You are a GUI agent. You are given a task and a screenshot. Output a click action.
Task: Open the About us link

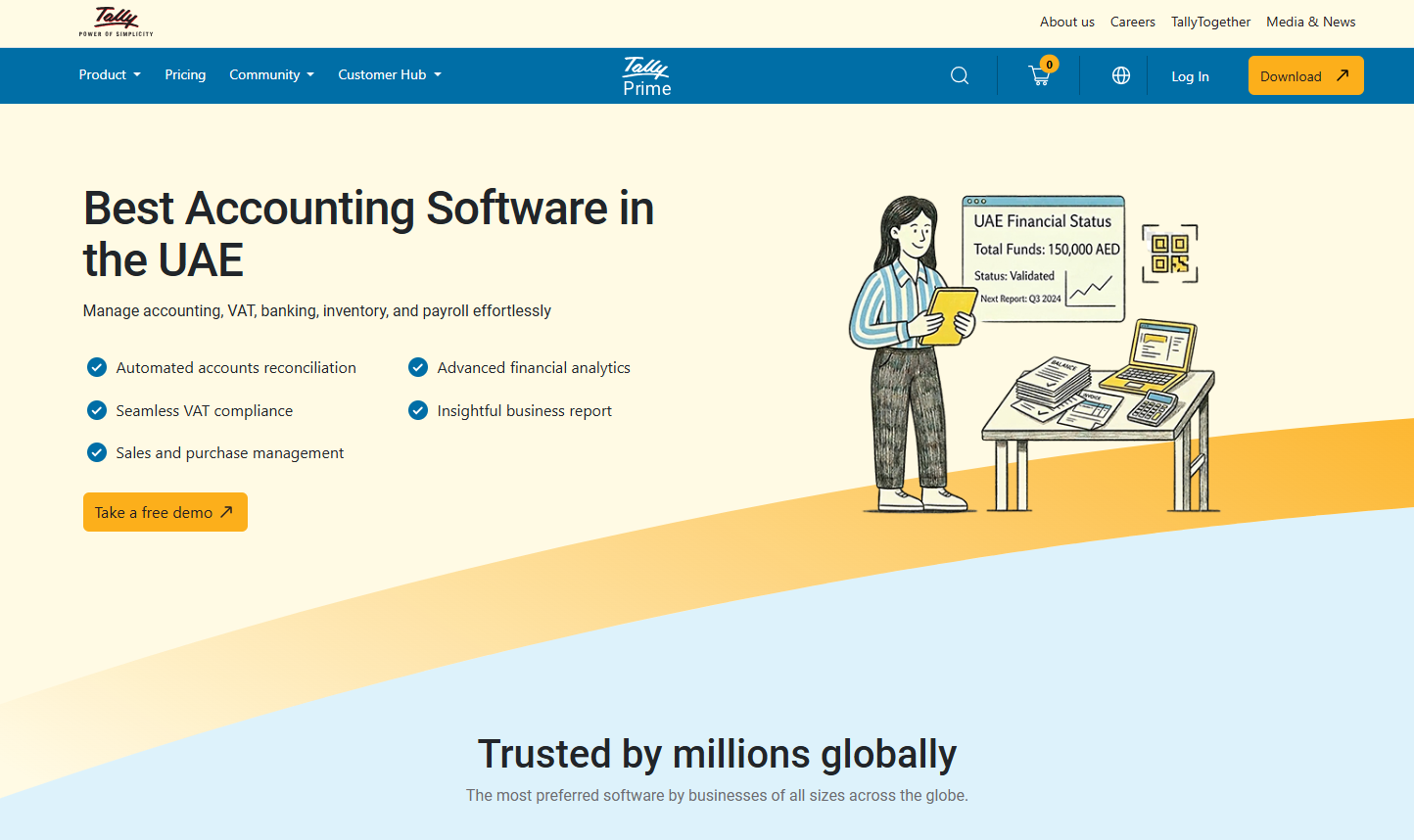click(x=1067, y=22)
